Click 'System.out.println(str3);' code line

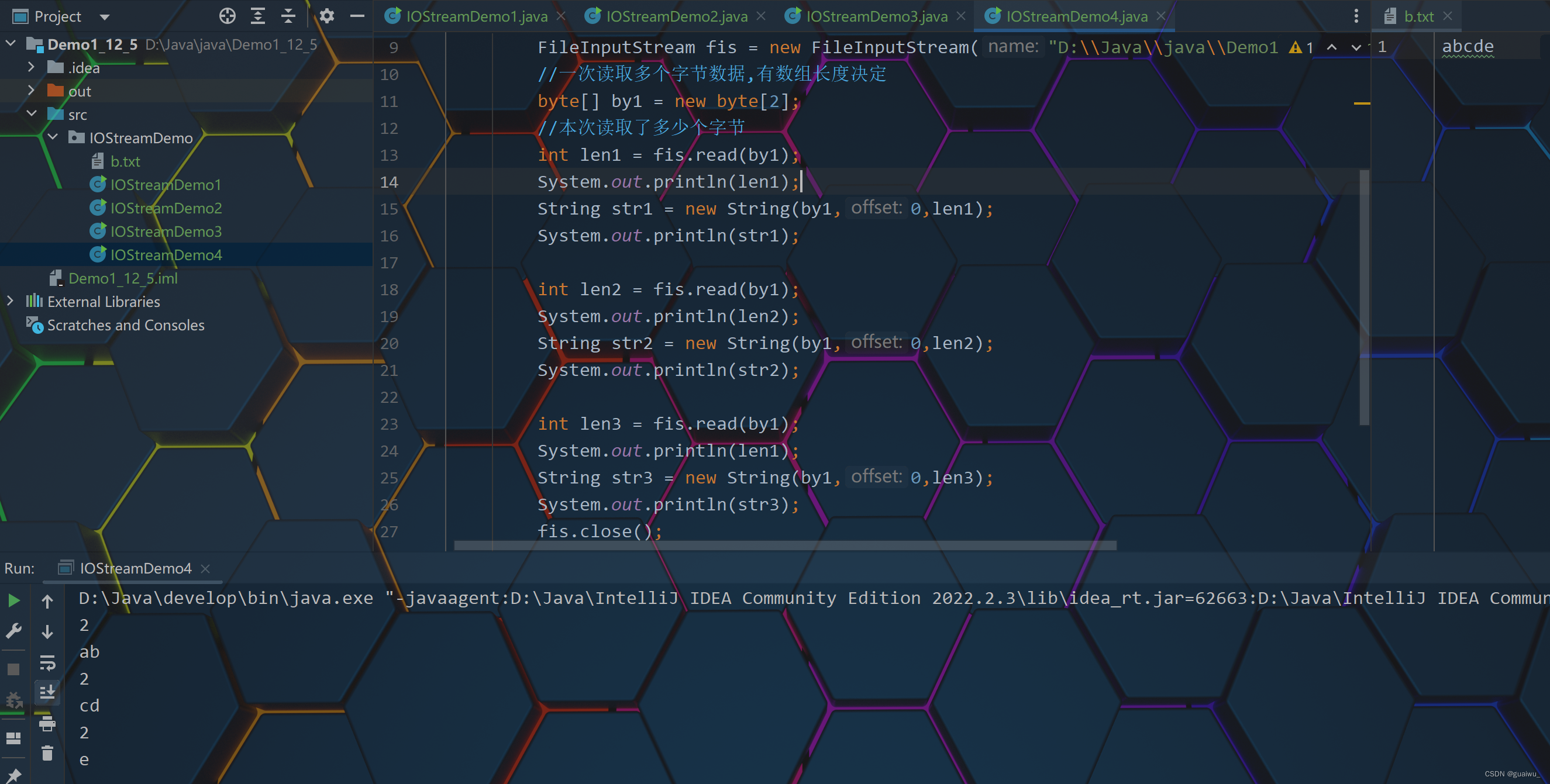pos(669,504)
